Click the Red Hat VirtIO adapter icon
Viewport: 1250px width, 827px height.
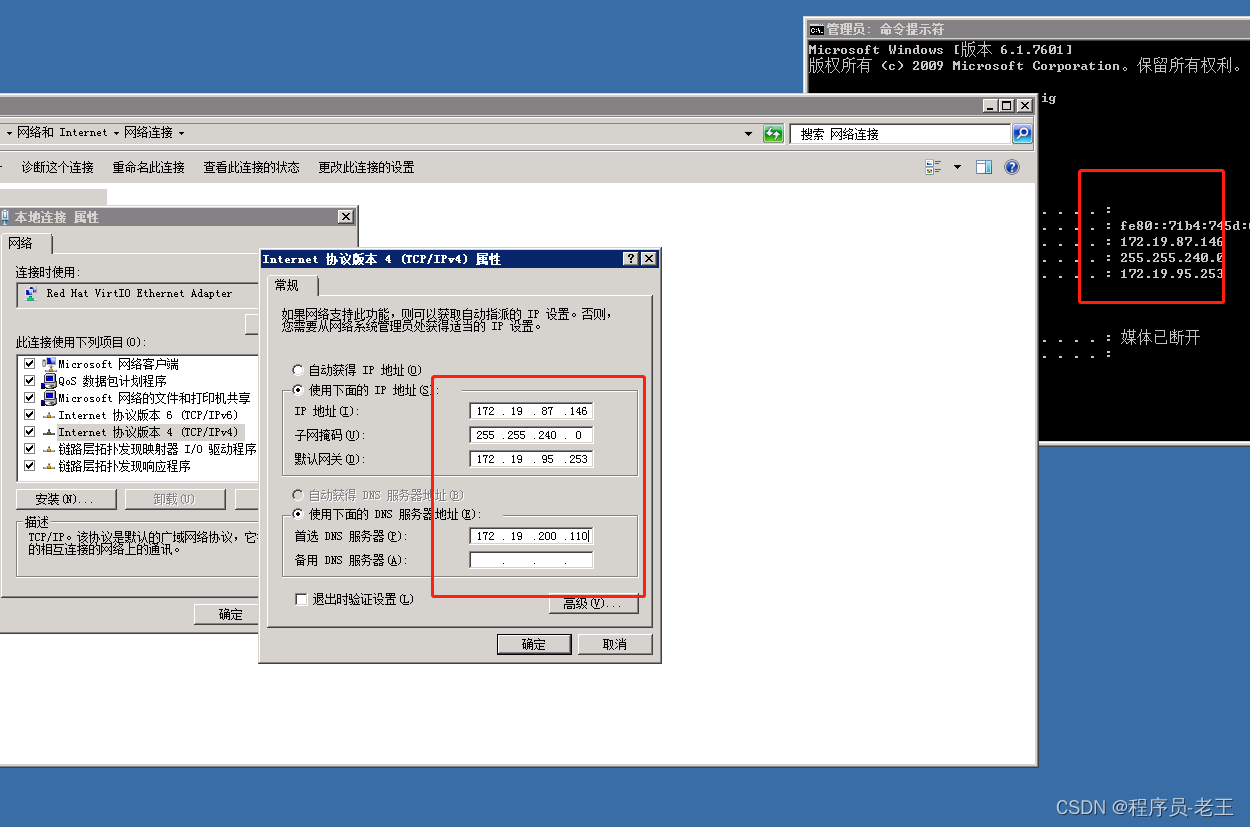click(x=31, y=294)
